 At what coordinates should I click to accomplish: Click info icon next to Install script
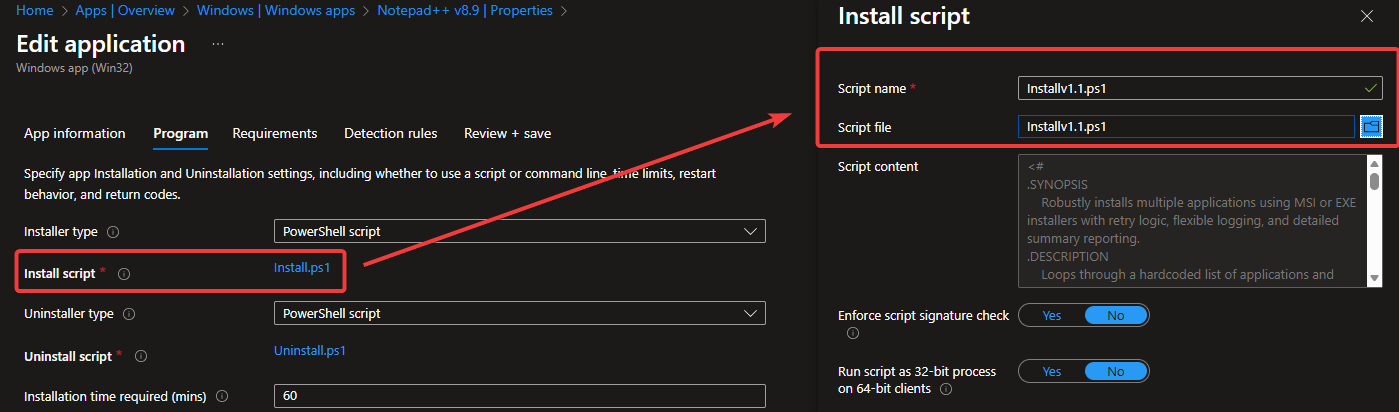click(x=124, y=274)
